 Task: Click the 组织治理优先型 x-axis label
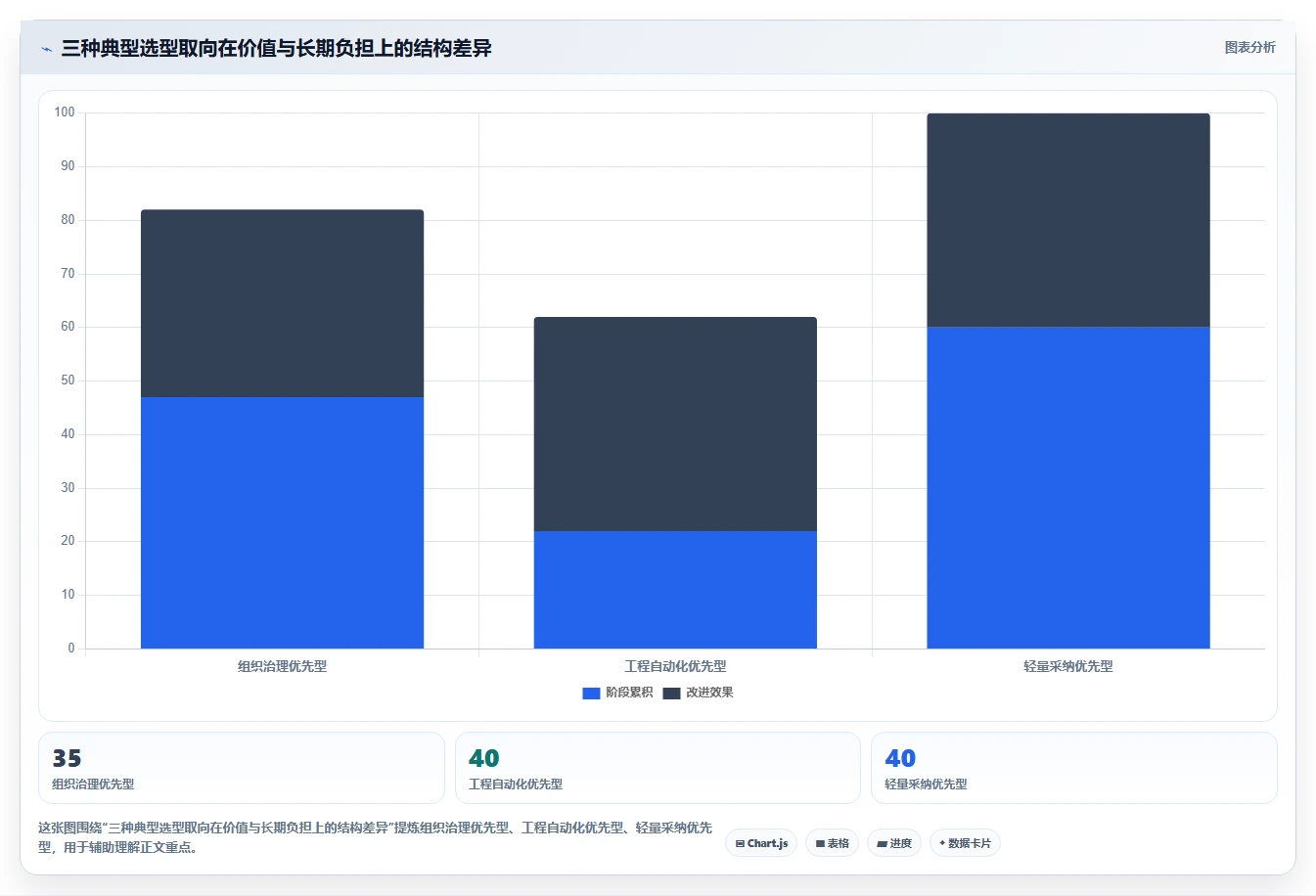pyautogui.click(x=282, y=666)
